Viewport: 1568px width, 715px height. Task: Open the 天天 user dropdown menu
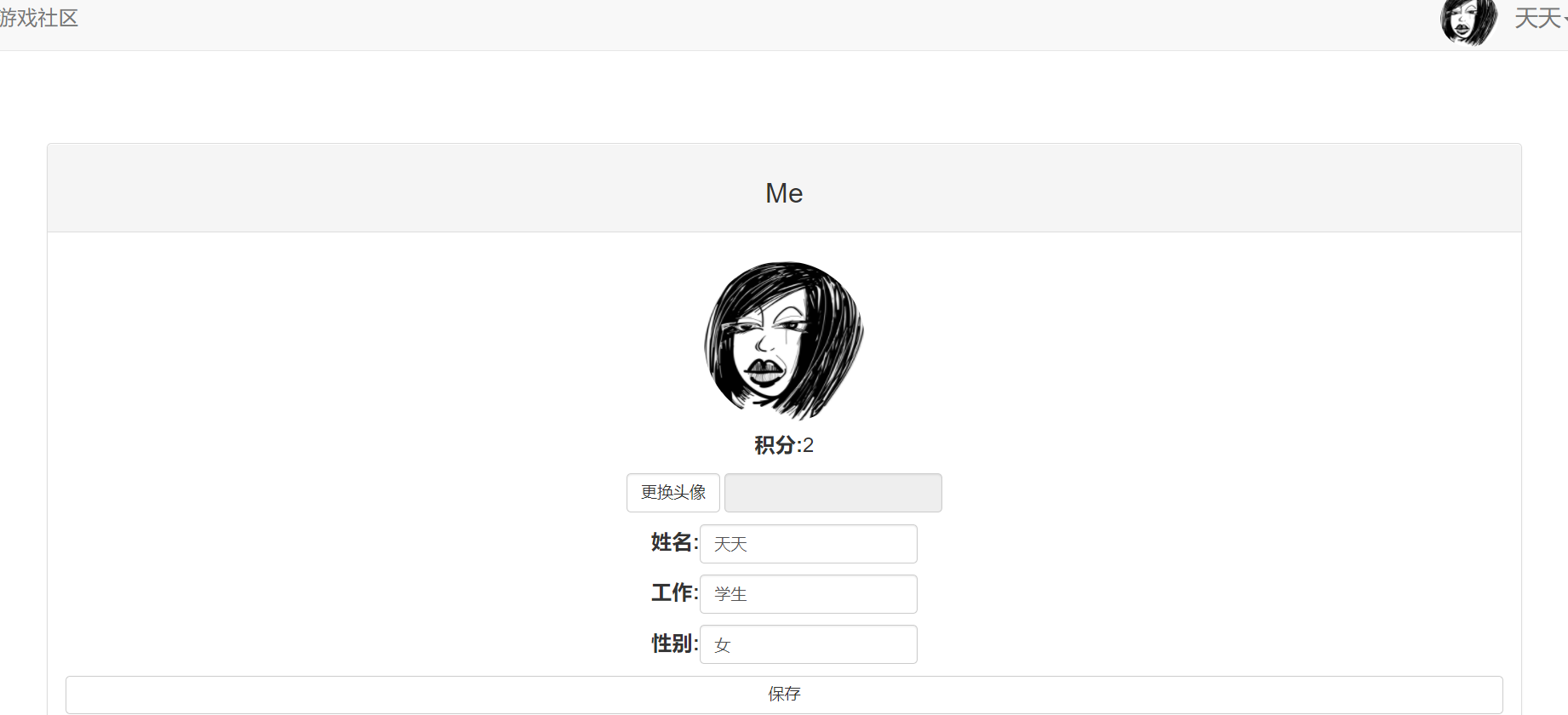pos(1541,18)
